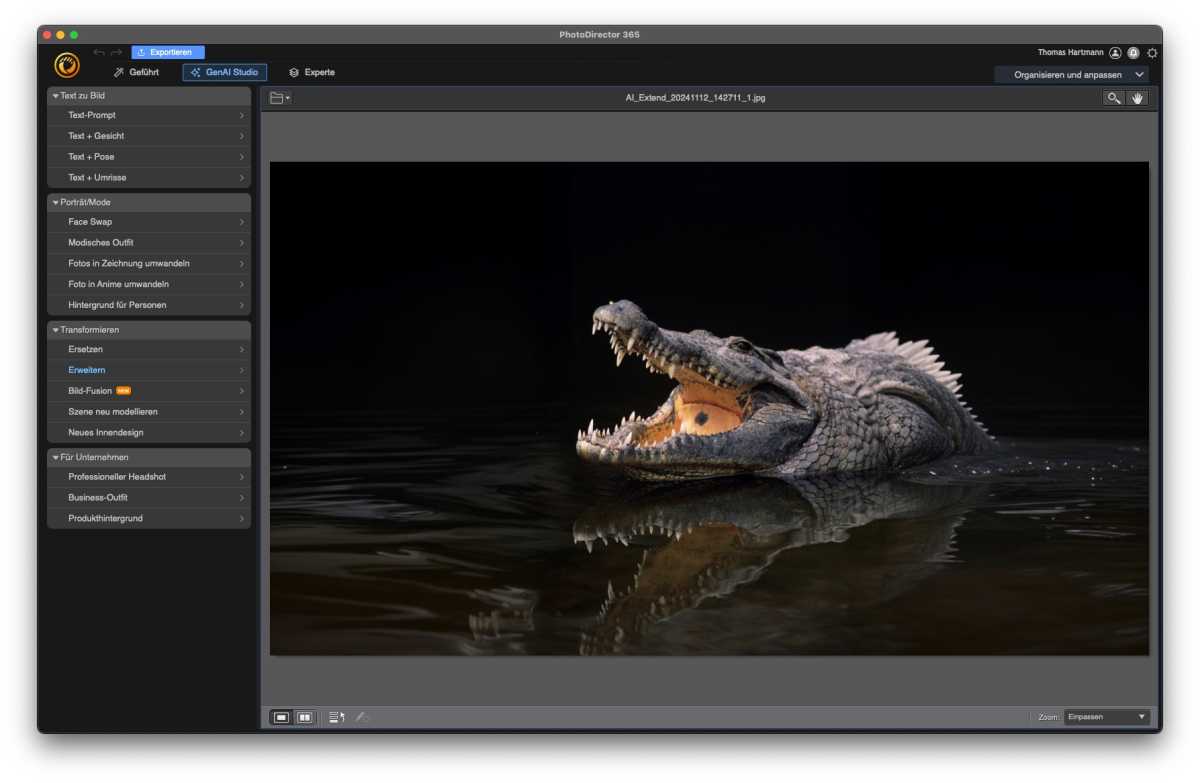Click the greyed-out brush icon in bottom bar
Image resolution: width=1200 pixels, height=783 pixels.
(362, 717)
